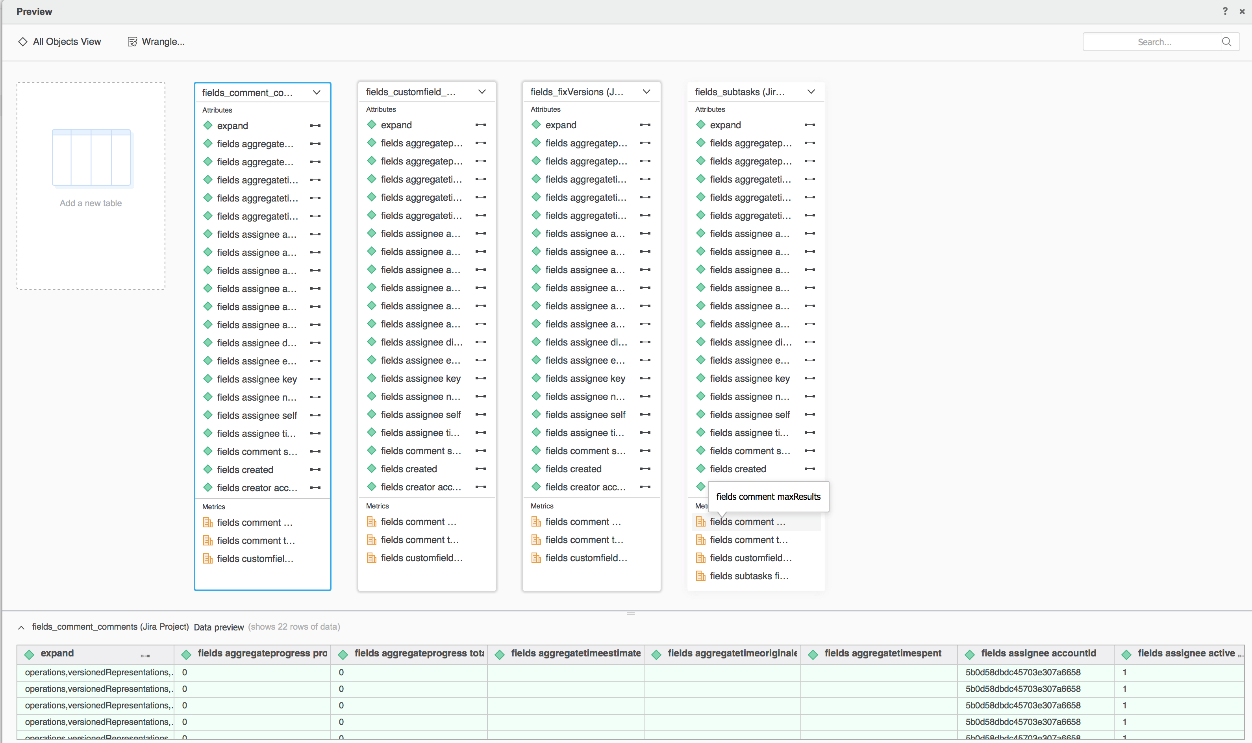
Task: Click attribute diamond icon for expand in fields_fixVersions
Action: 536,125
